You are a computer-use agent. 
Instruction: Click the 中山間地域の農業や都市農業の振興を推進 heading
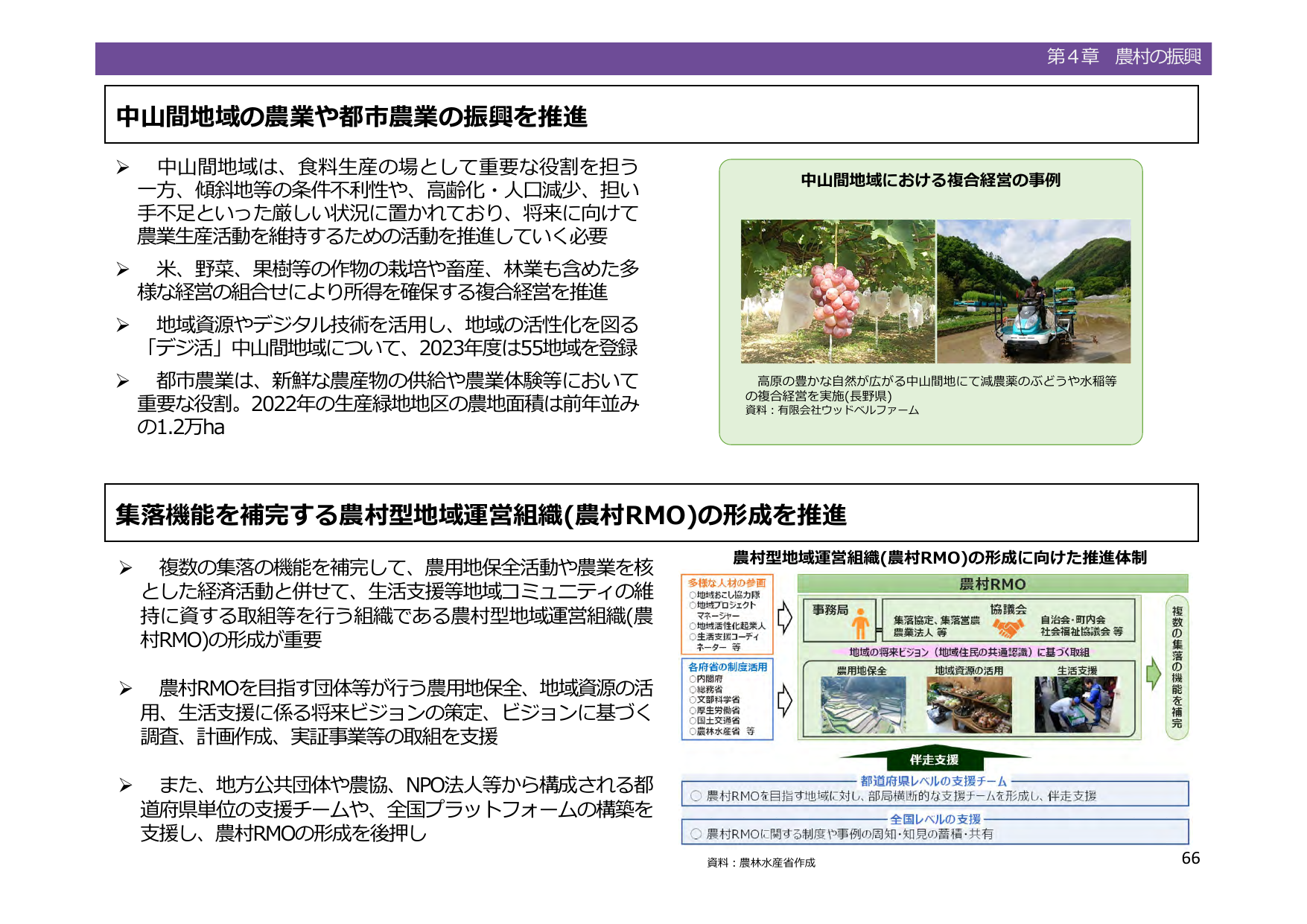coord(352,117)
